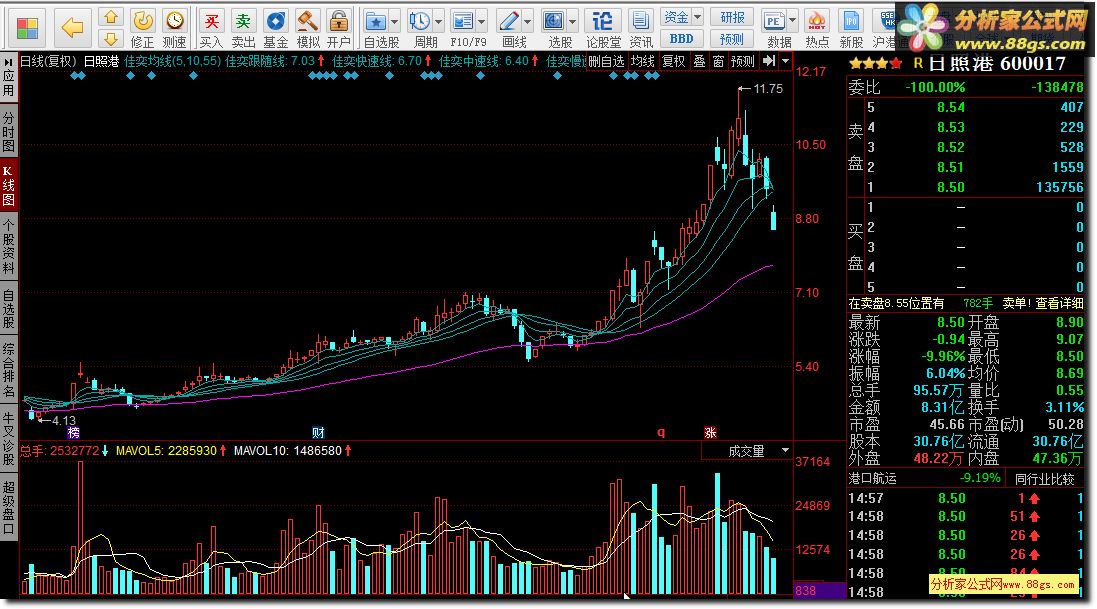Click the 11.75 high price label
This screenshot has height=609, width=1097.
(767, 89)
